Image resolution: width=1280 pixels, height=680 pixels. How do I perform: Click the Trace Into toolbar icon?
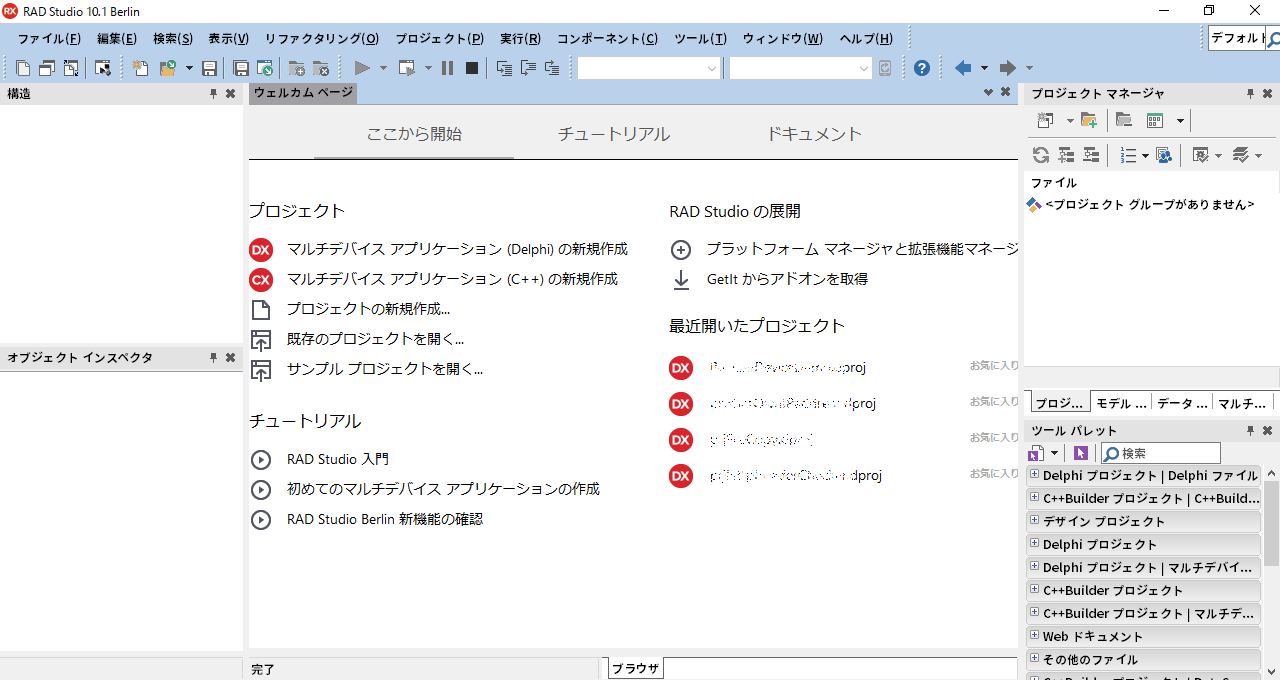[x=505, y=68]
